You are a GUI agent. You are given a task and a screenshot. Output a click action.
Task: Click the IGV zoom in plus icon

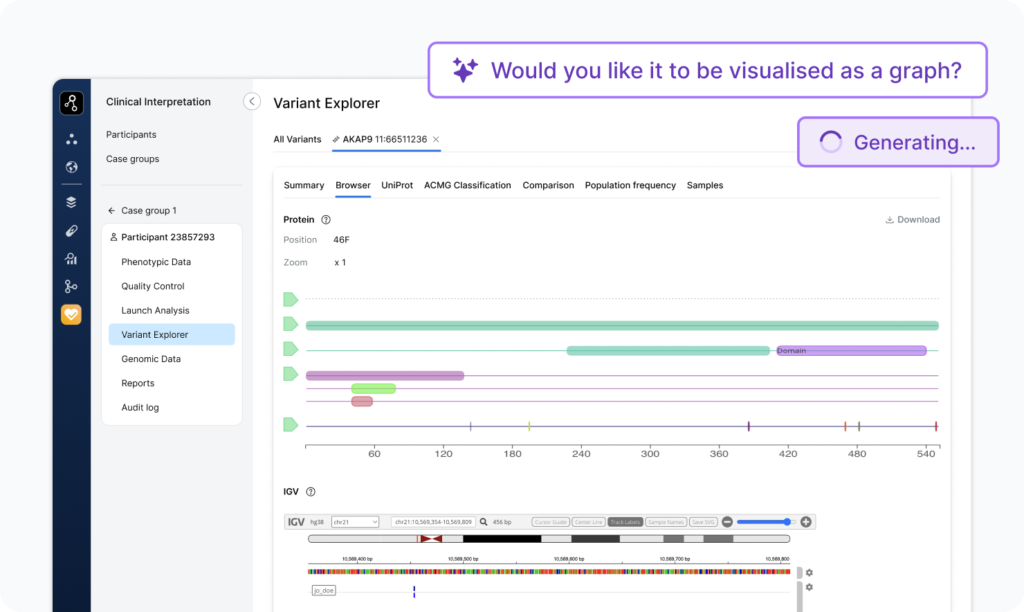tap(806, 522)
